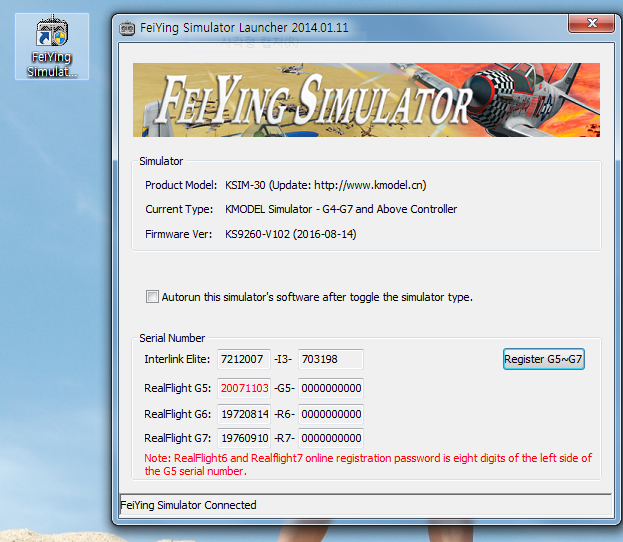623x542 pixels.
Task: Click the FeiYing Simulator banner image
Action: pyautogui.click(x=366, y=100)
